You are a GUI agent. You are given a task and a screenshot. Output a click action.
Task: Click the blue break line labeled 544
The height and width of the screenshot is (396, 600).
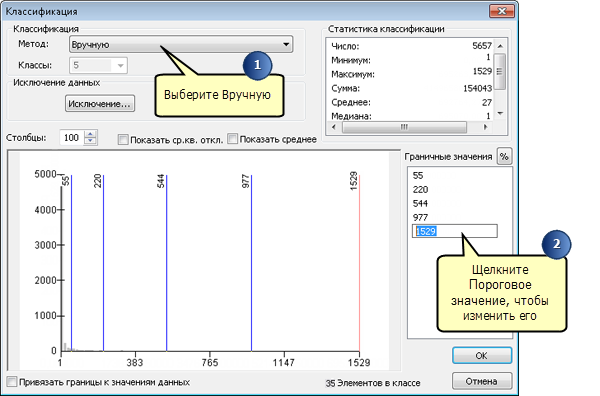[x=166, y=263]
